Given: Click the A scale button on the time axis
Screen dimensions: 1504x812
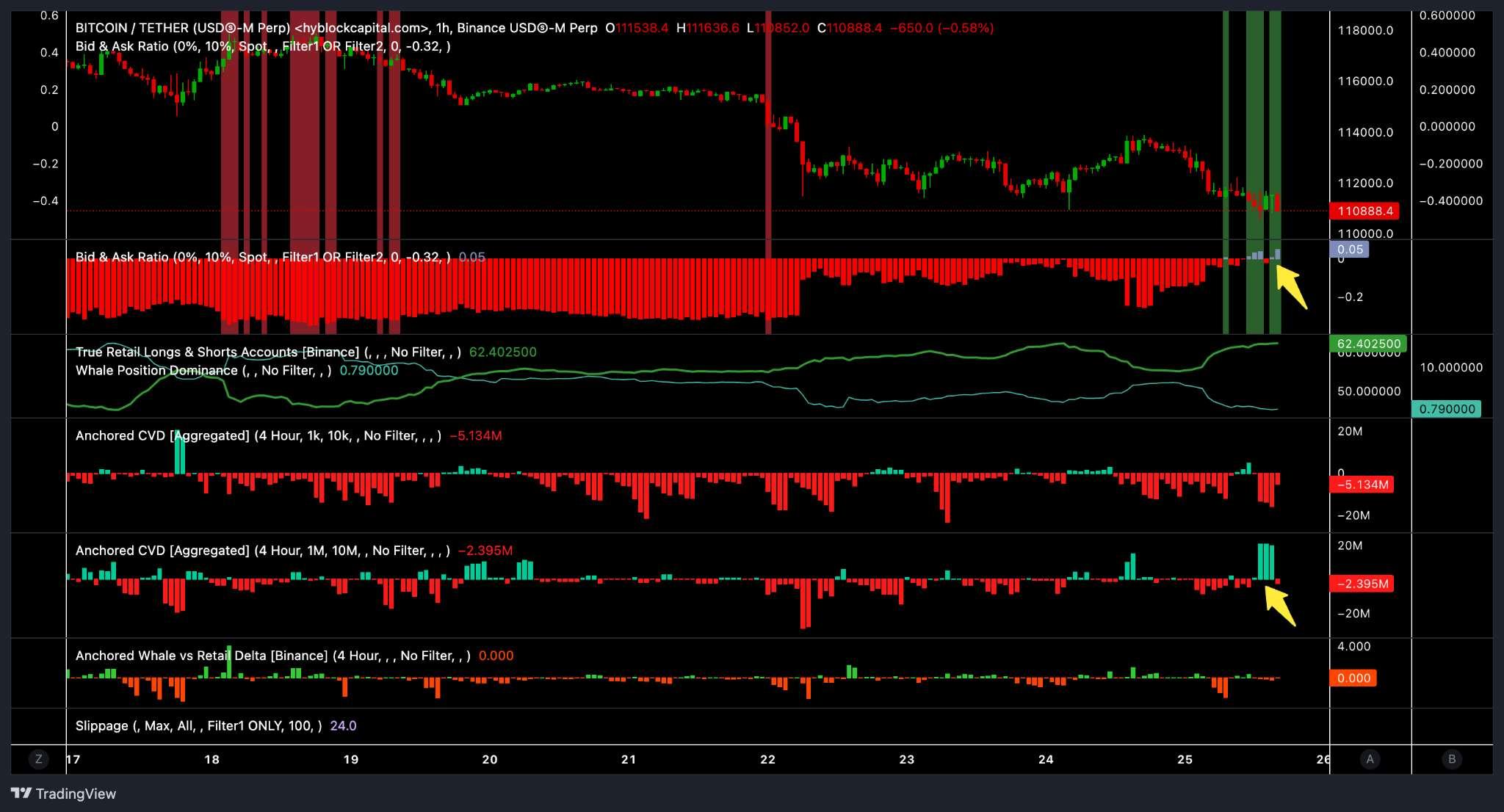Looking at the screenshot, I should pyautogui.click(x=1370, y=759).
